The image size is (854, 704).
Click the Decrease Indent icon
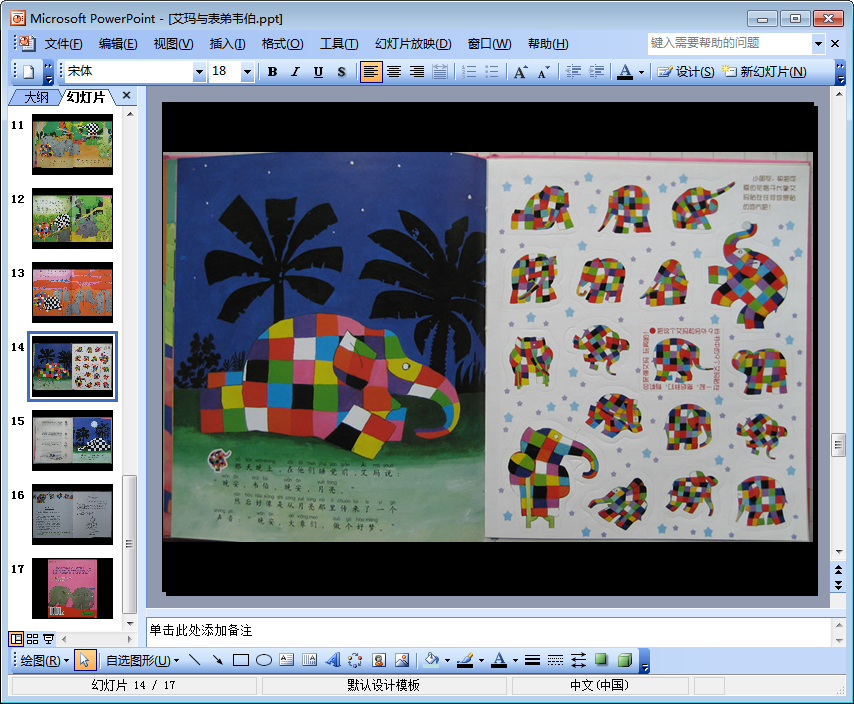(x=572, y=72)
